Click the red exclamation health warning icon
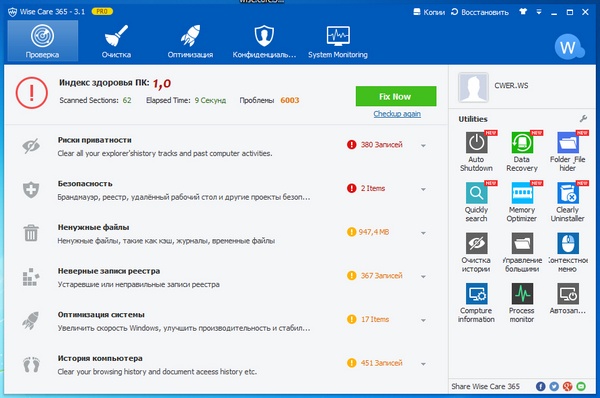The width and height of the screenshot is (600, 398). 32,93
